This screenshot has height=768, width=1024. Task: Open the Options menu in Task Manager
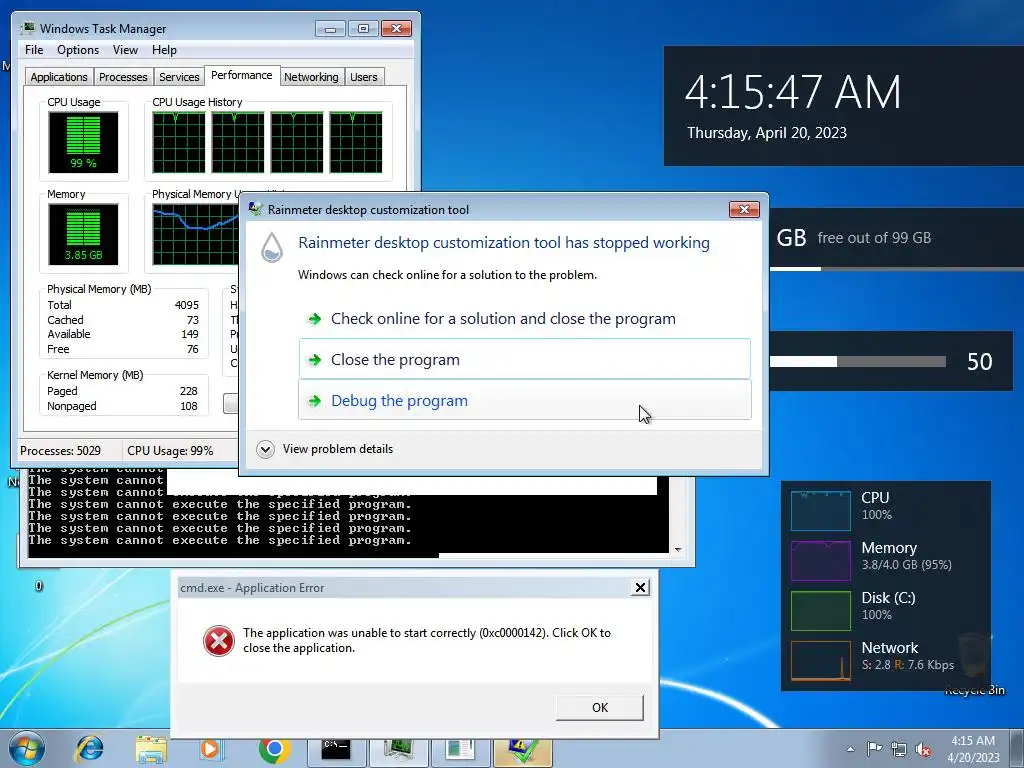click(x=78, y=50)
